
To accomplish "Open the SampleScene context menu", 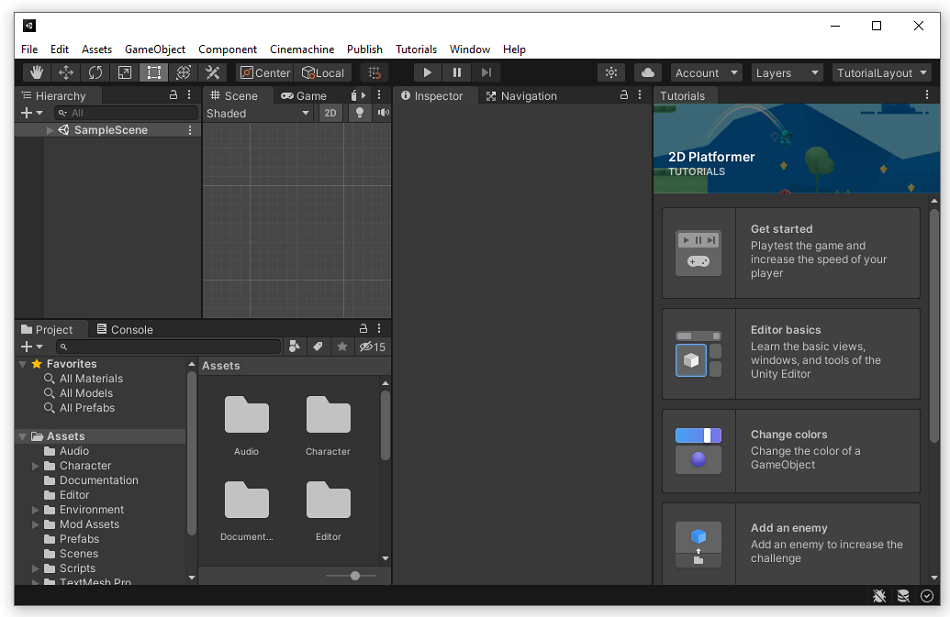I will coord(190,130).
